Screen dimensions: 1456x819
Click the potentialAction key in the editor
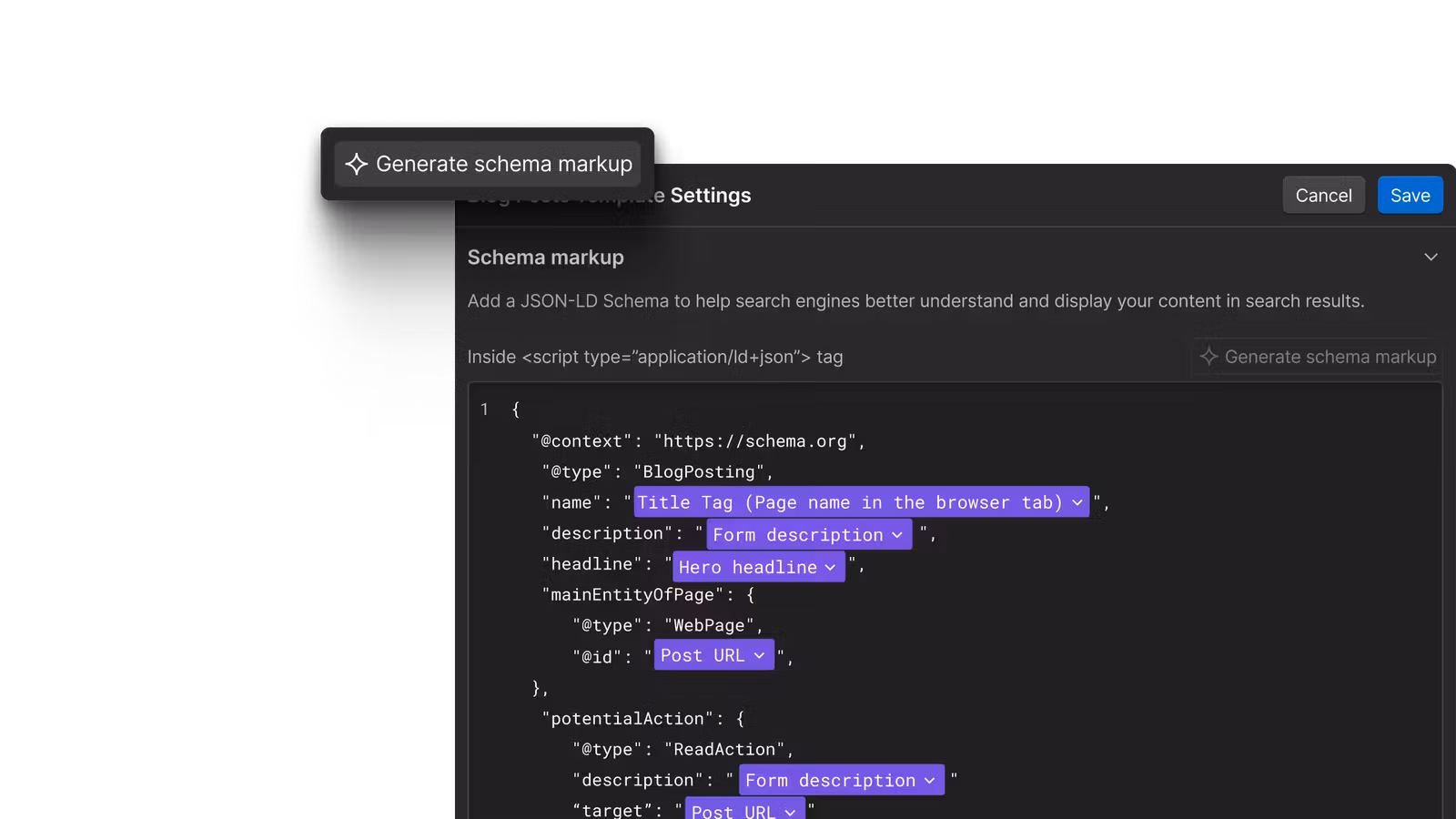pyautogui.click(x=627, y=719)
